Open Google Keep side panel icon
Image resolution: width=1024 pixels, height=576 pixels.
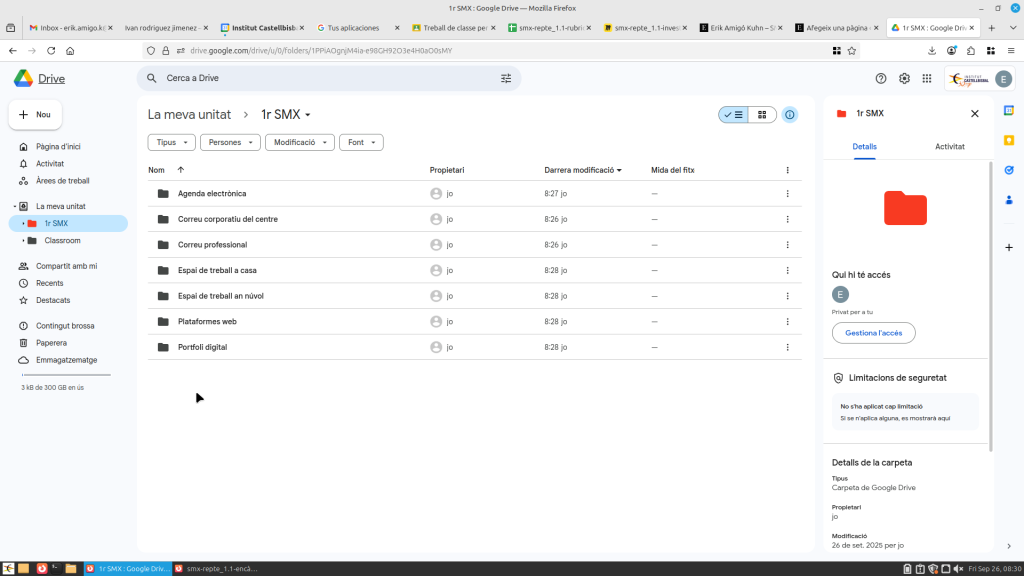coord(1009,140)
